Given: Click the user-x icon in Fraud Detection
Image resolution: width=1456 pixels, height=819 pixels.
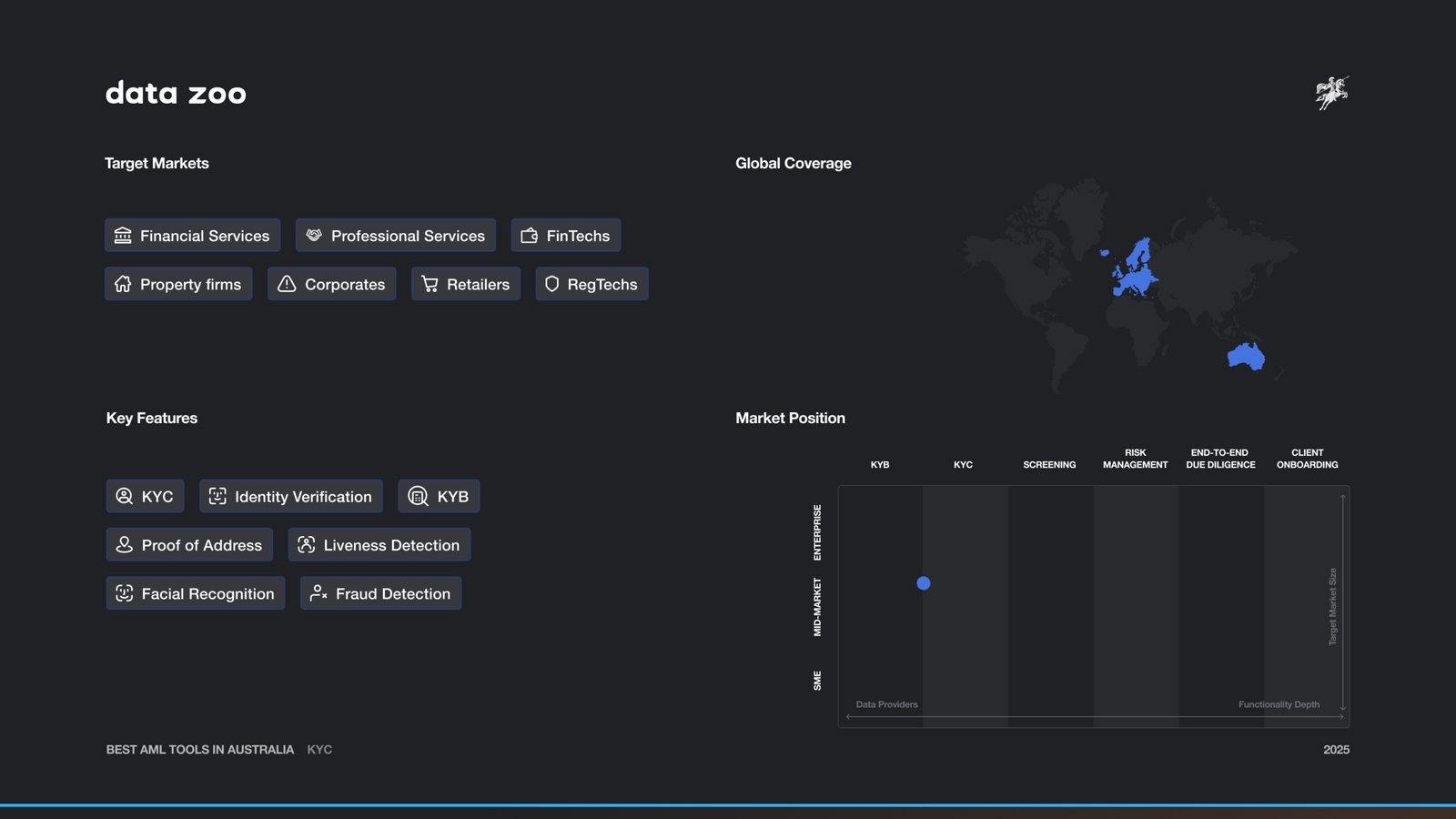Looking at the screenshot, I should coord(318,593).
